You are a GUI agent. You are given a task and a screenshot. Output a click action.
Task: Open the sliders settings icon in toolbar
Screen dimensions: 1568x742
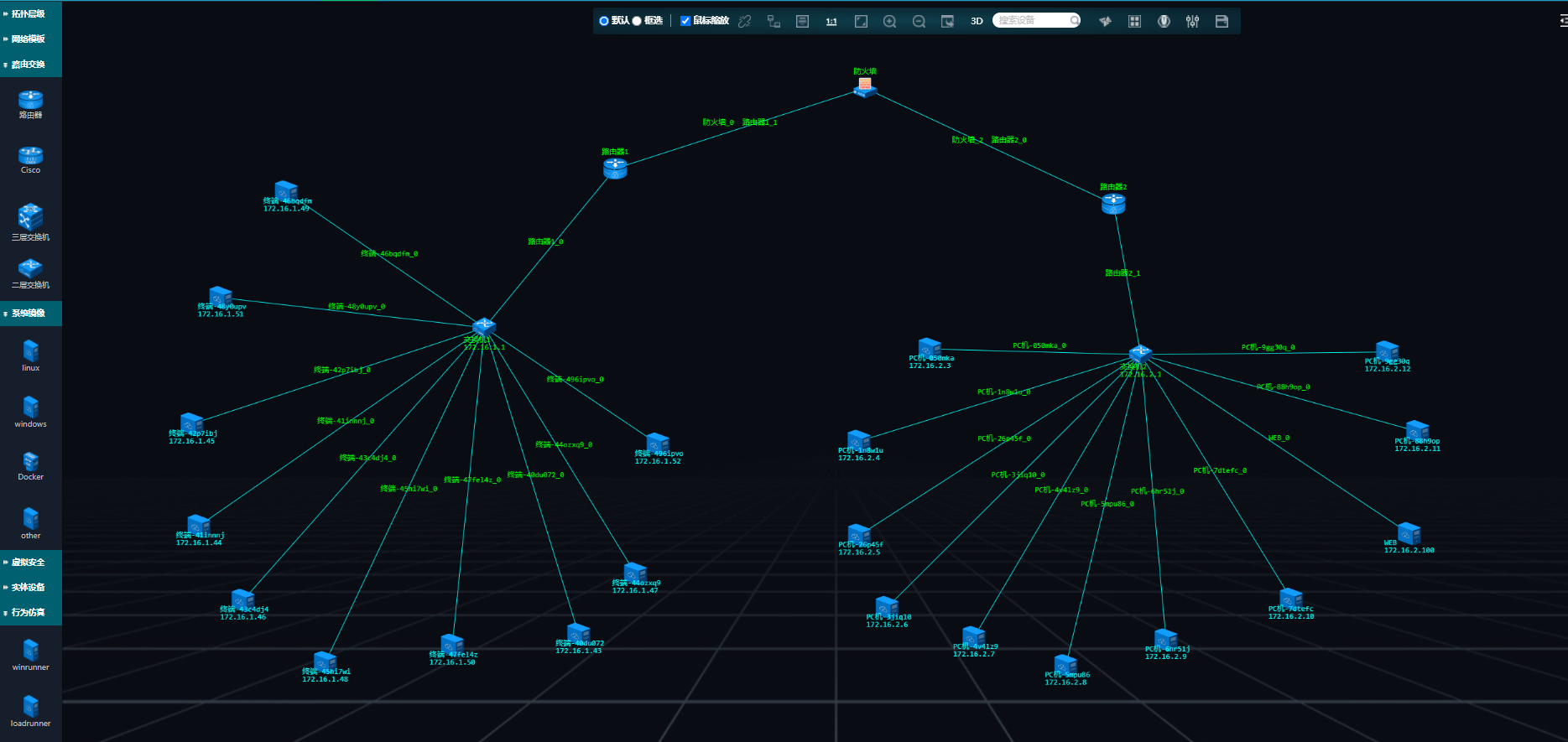[1192, 21]
